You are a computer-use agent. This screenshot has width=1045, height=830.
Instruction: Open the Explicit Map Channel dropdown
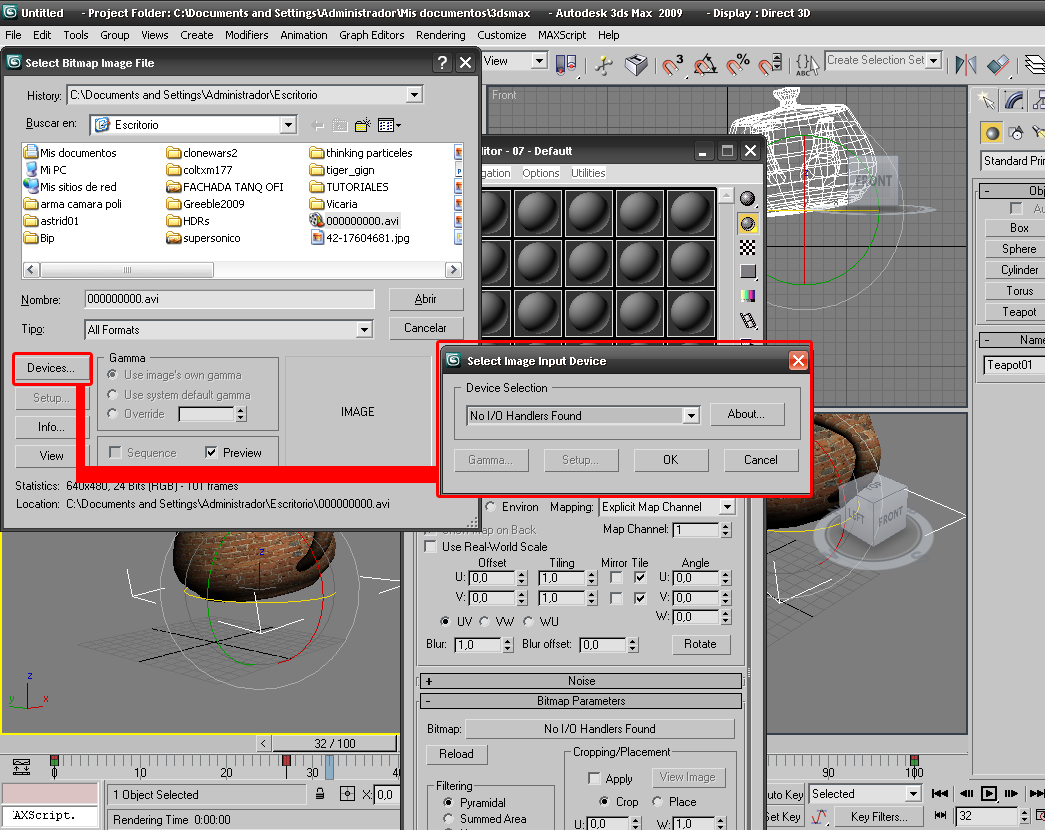pos(727,507)
